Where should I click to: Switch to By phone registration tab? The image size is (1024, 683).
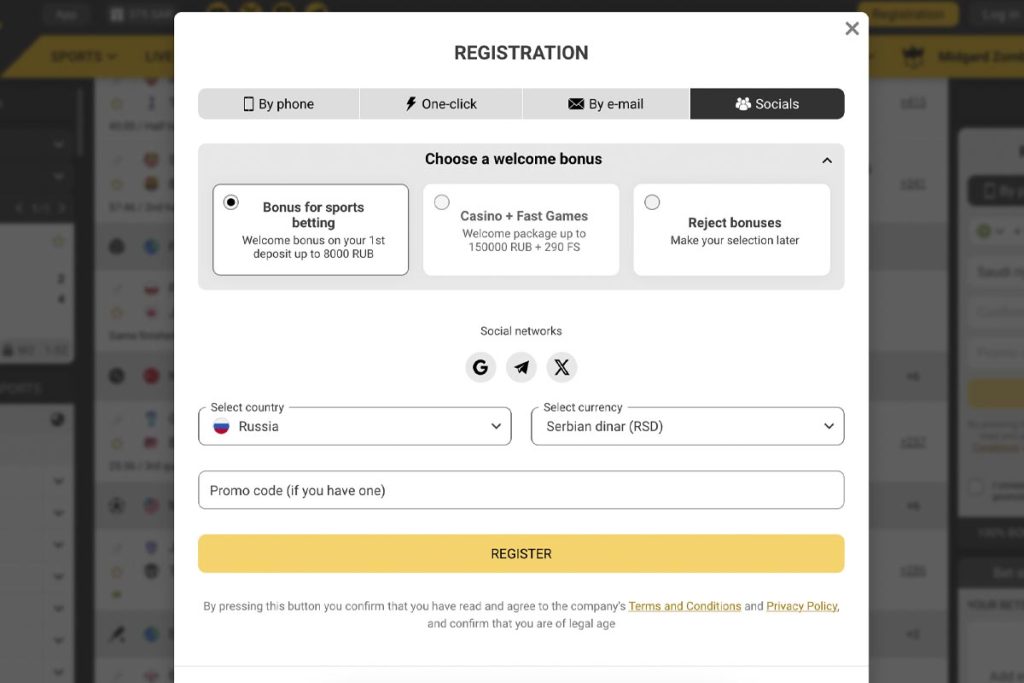tap(278, 104)
